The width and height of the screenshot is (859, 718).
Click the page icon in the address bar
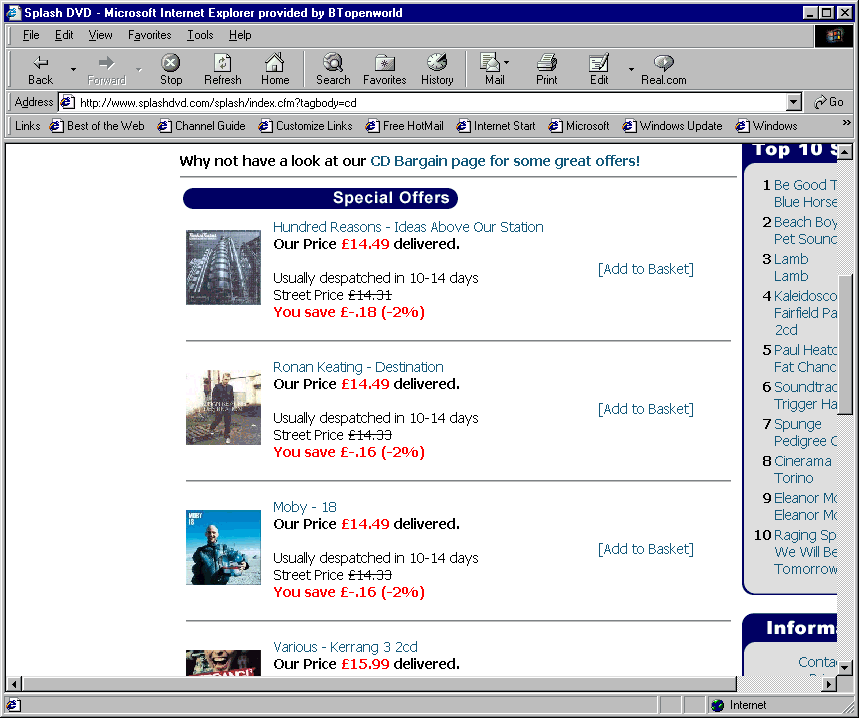67,102
